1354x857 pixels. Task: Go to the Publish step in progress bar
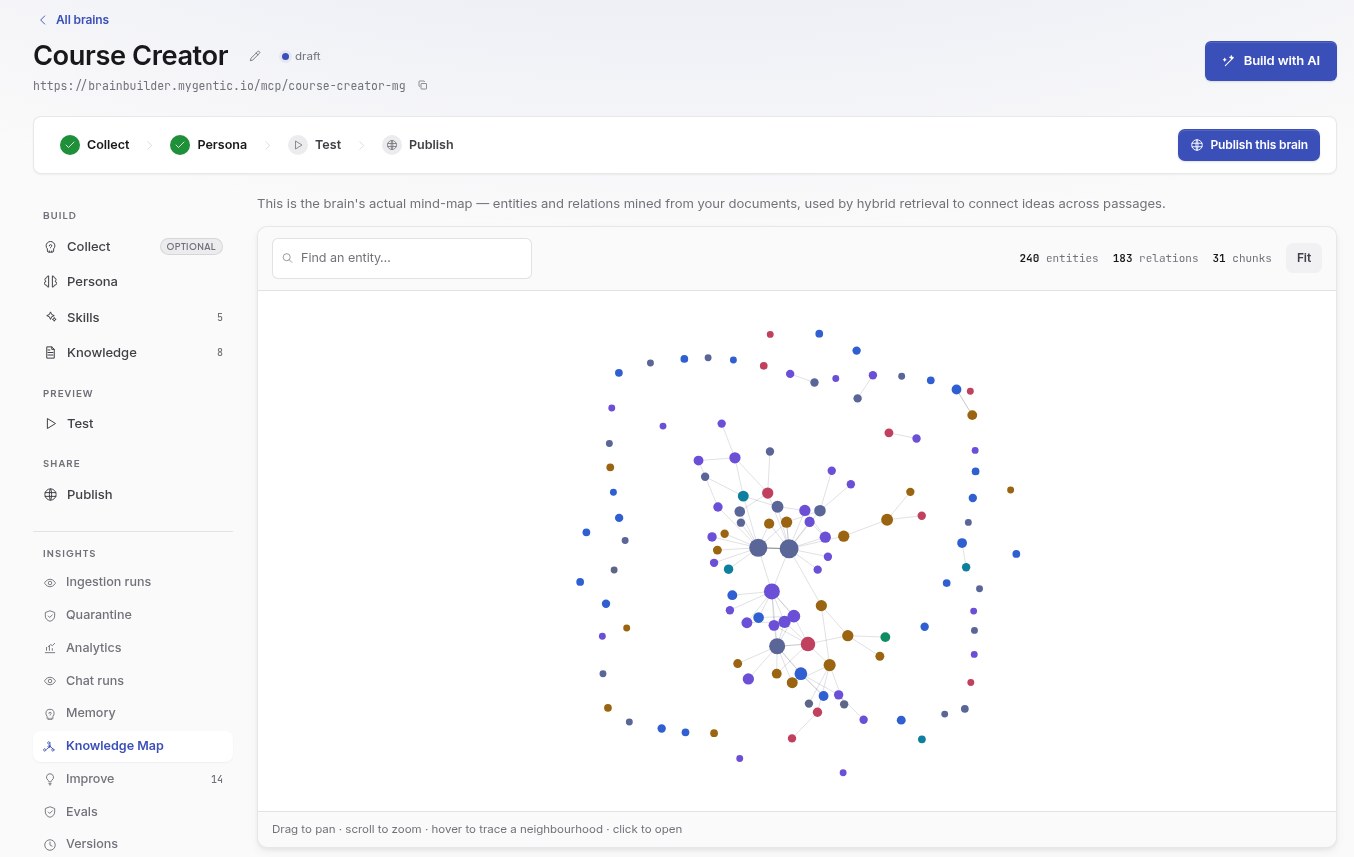tap(418, 145)
